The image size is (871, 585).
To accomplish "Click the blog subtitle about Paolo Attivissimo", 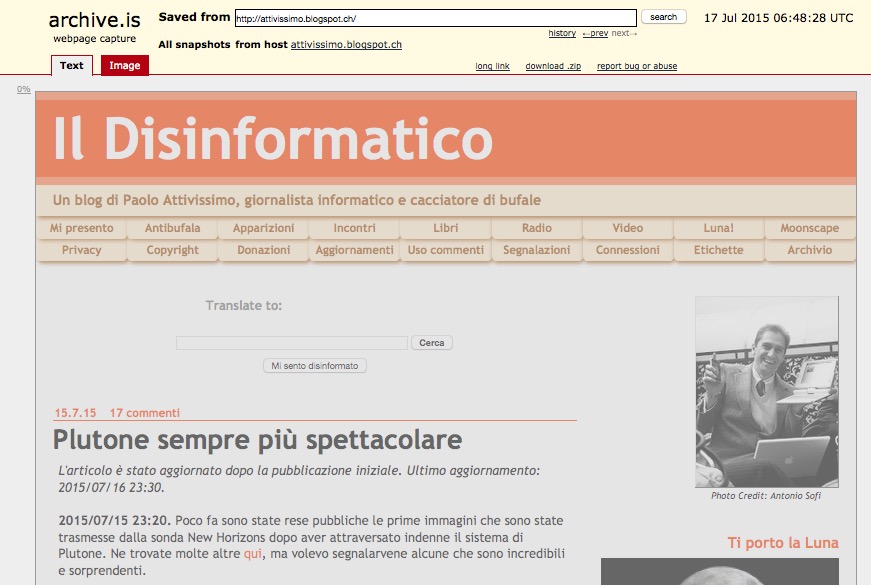I will click(x=297, y=200).
